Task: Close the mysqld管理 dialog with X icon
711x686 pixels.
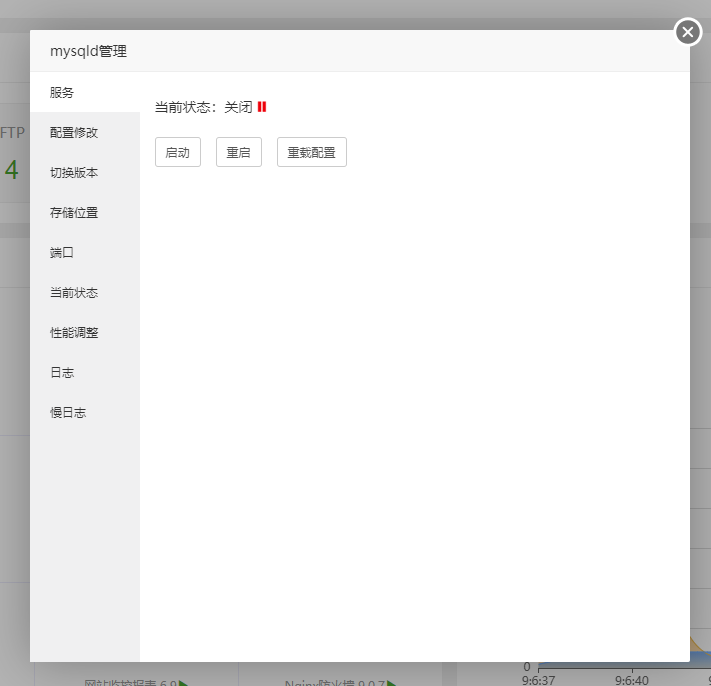Action: (688, 32)
